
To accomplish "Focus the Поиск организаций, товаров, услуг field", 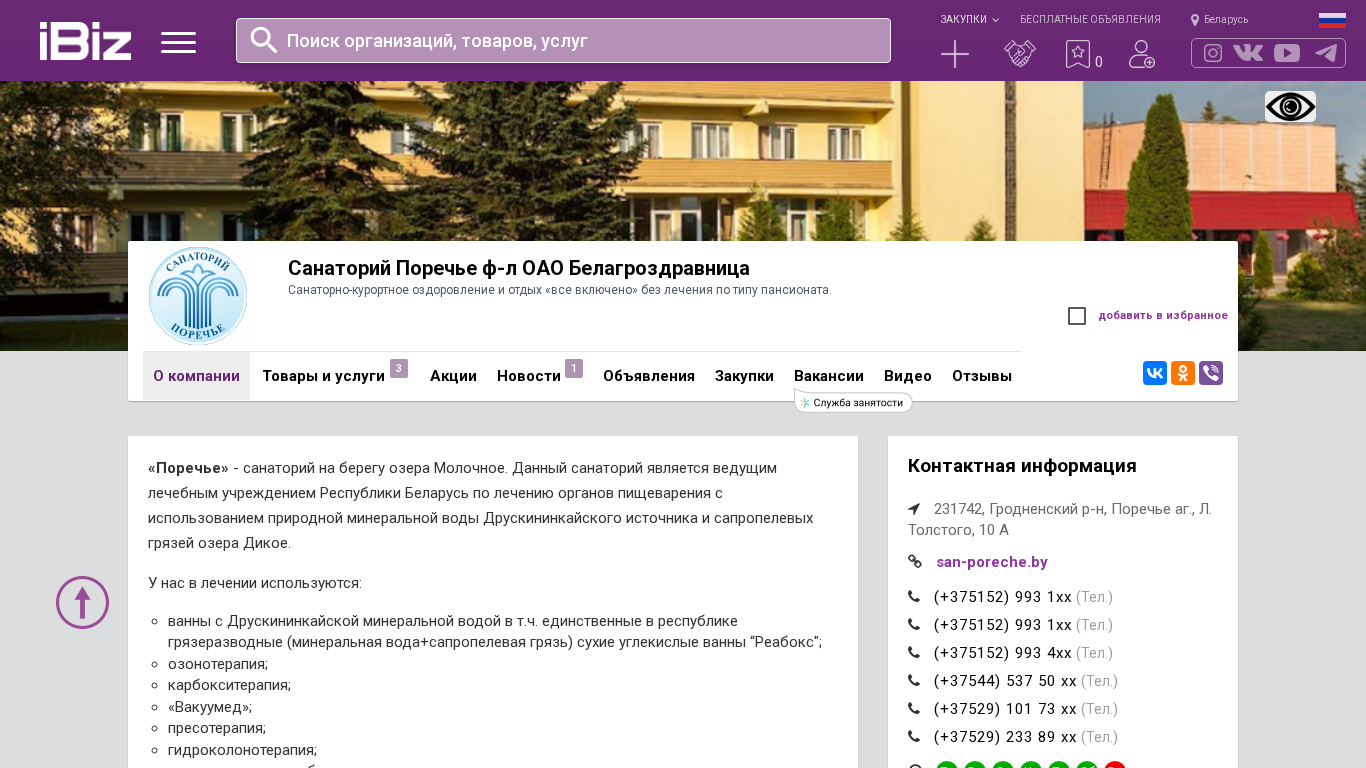I will click(x=563, y=40).
